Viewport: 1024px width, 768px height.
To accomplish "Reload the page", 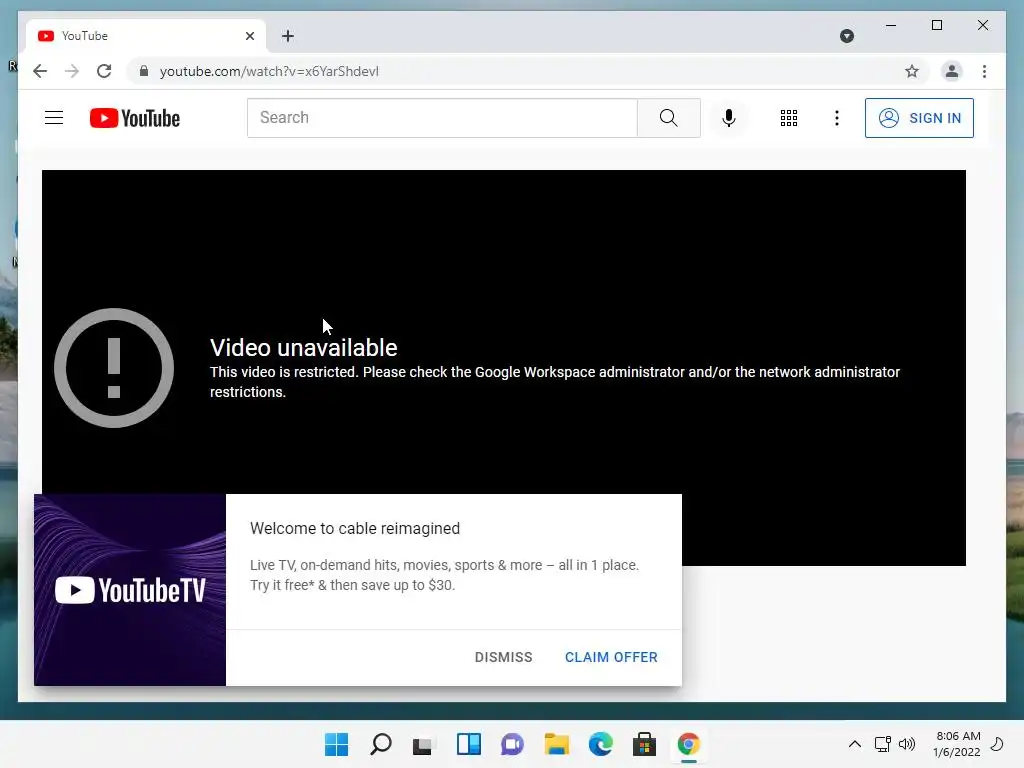I will tap(104, 71).
